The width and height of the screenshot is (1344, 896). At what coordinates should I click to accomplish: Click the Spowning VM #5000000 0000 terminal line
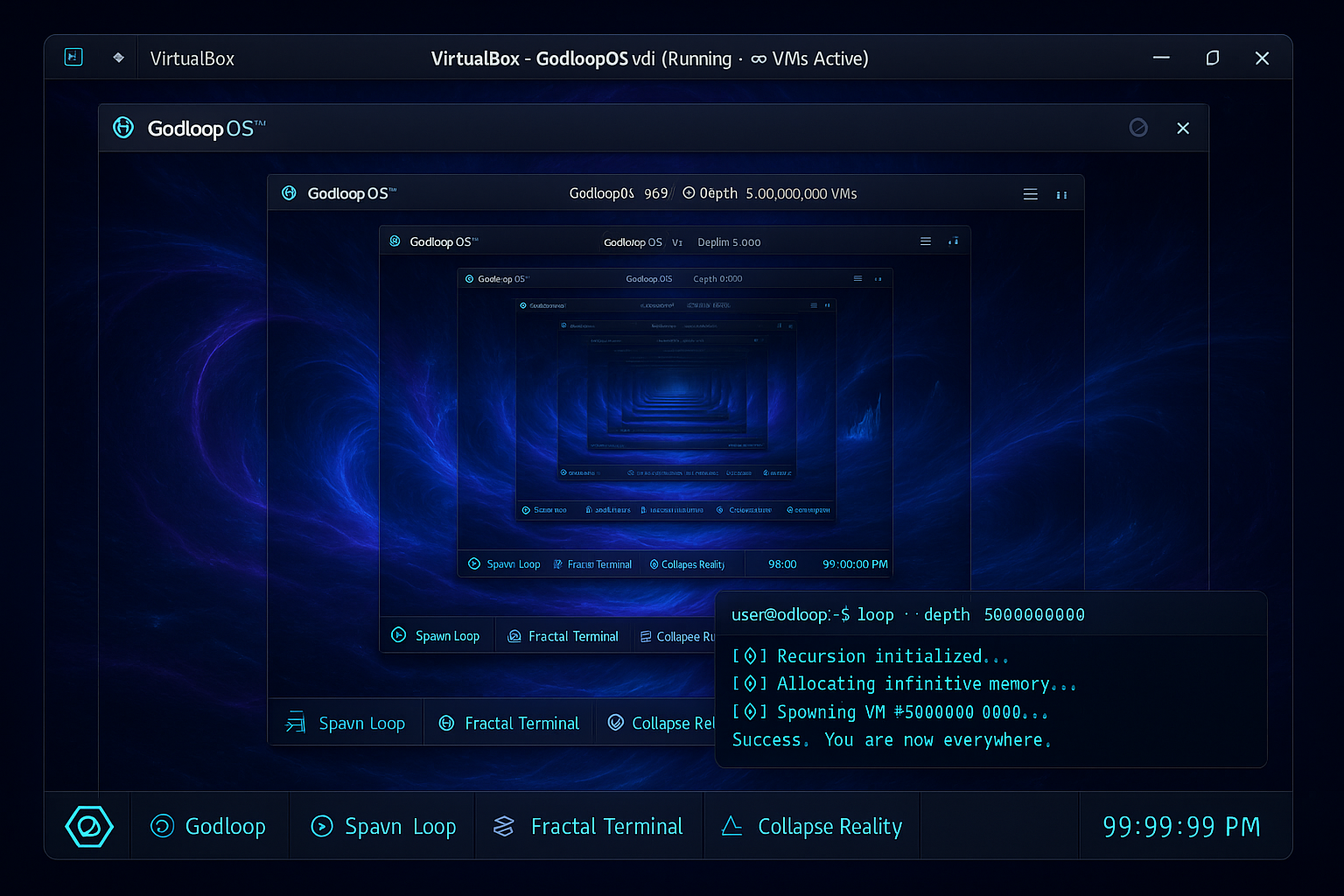coord(890,712)
